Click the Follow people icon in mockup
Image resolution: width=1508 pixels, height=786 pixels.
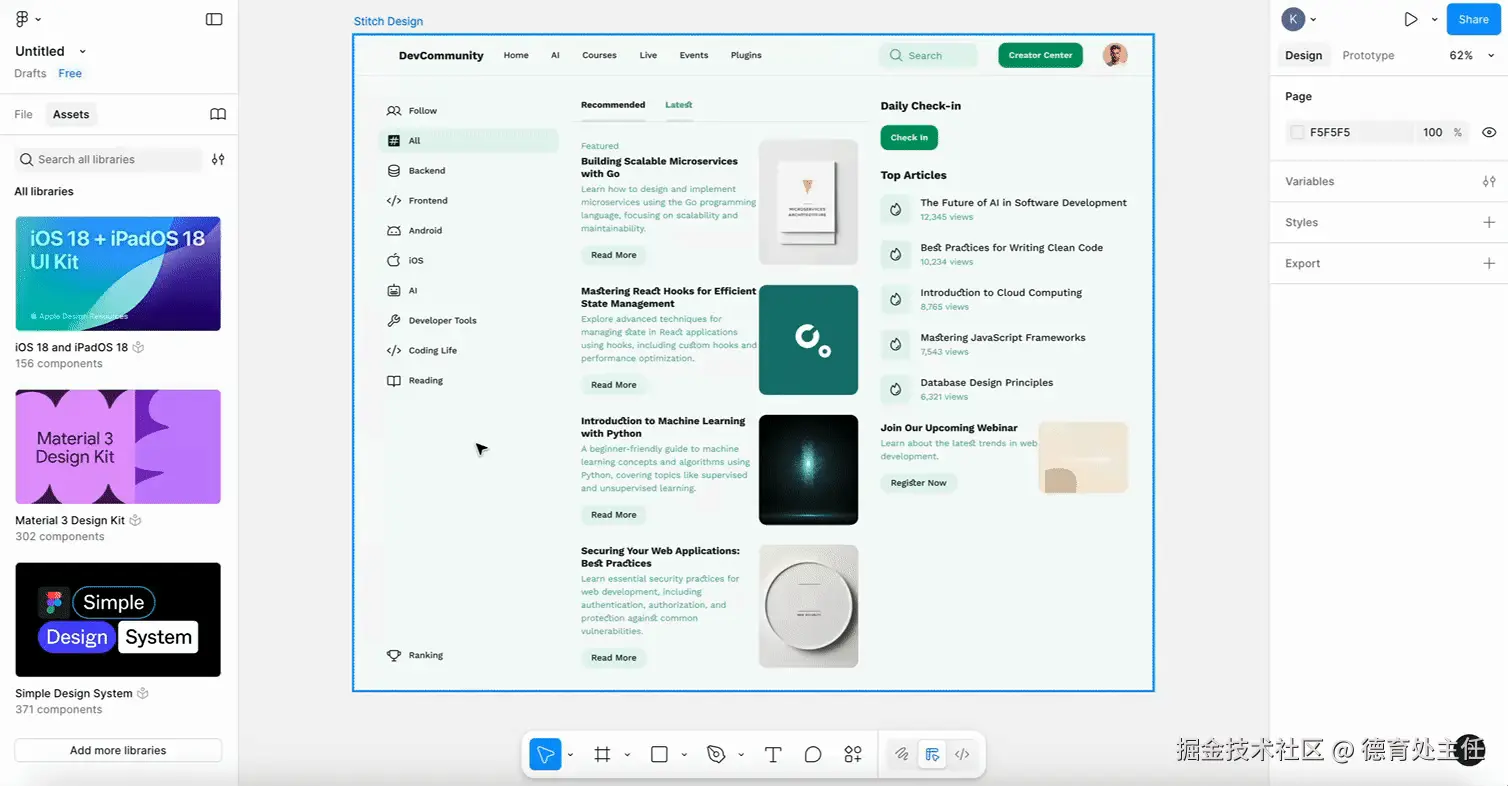394,111
